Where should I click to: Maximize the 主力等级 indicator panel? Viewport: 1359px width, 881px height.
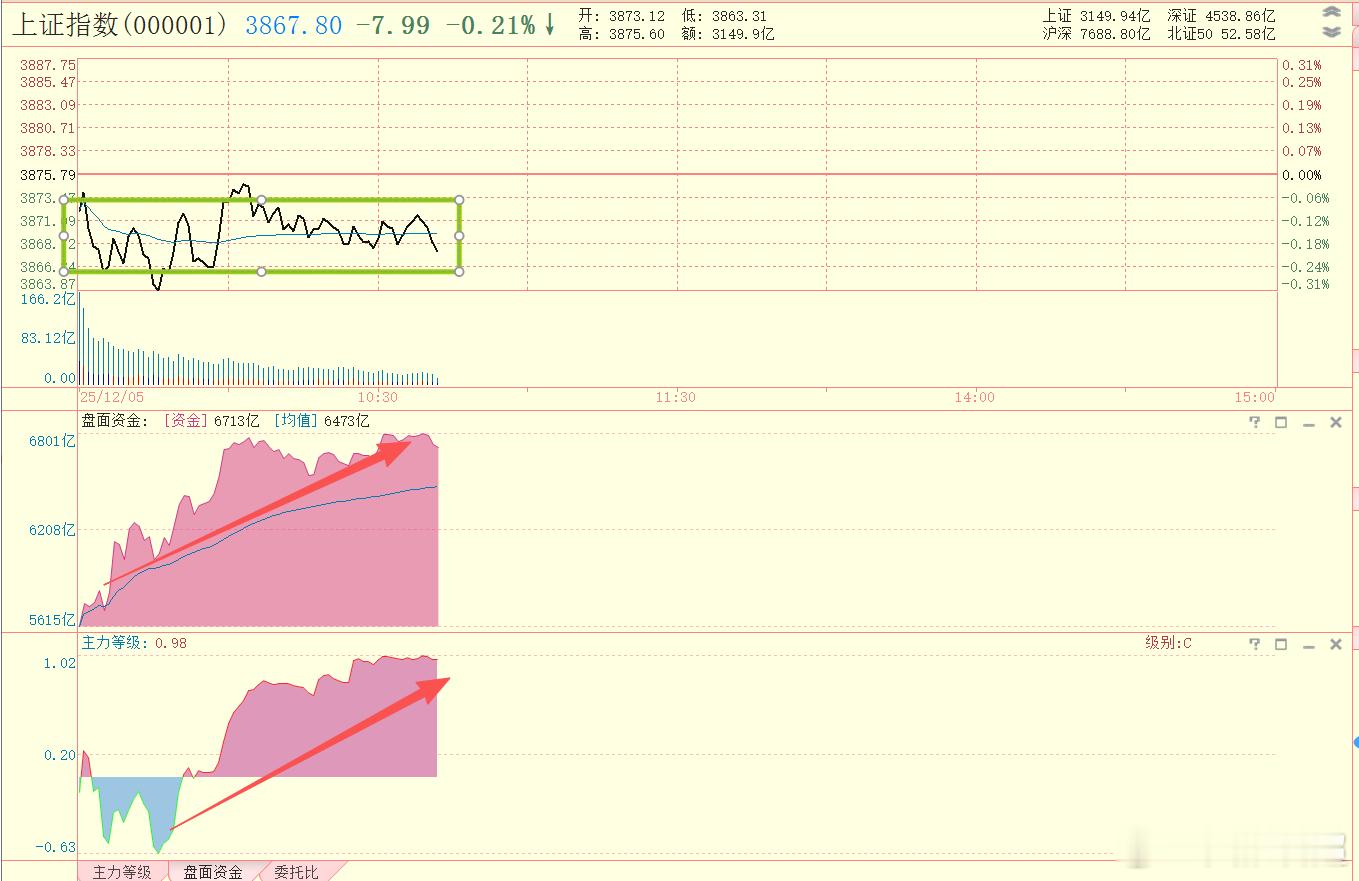1281,644
